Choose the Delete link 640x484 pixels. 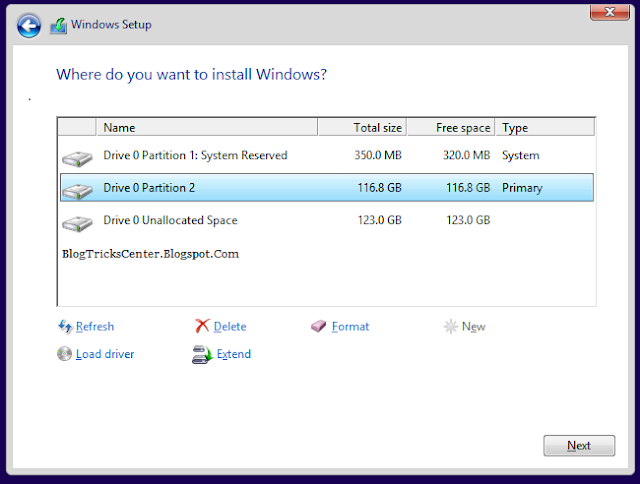(x=230, y=326)
